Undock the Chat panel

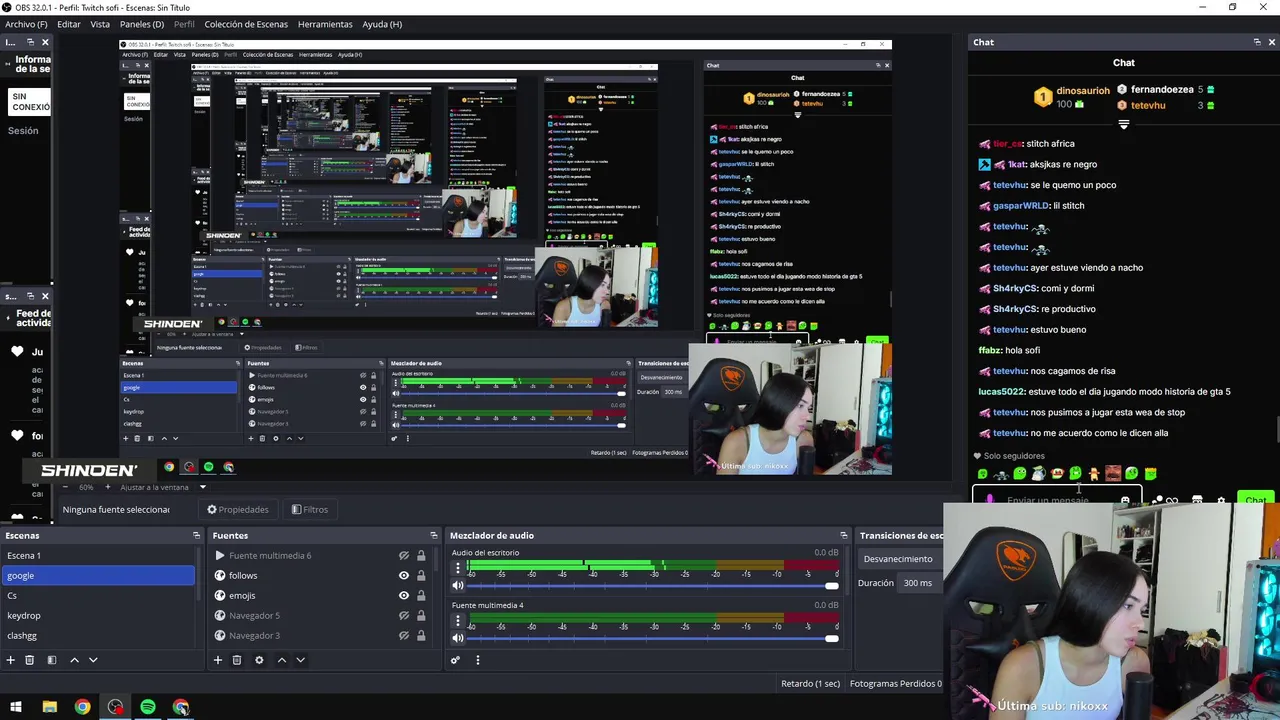point(1257,42)
